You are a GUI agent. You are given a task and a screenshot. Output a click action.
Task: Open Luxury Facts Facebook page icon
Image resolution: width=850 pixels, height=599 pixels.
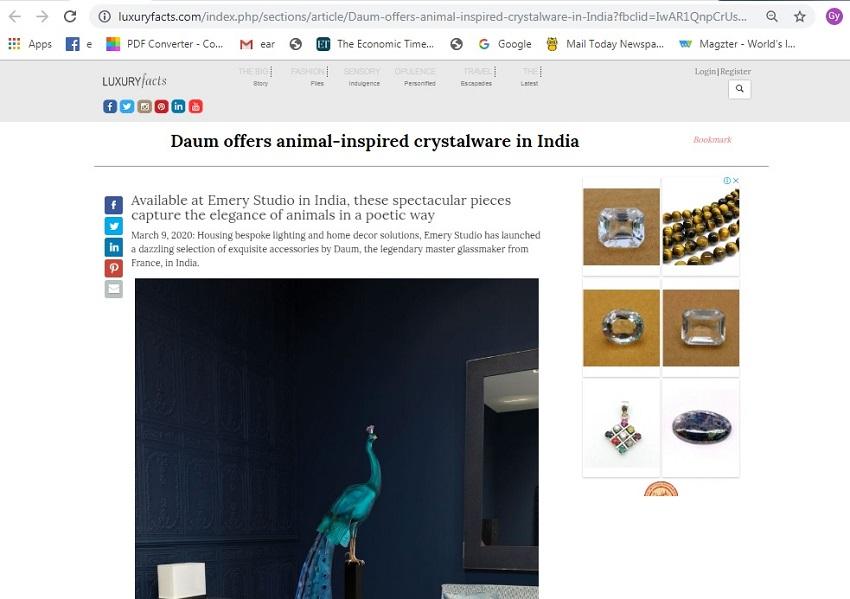point(110,106)
